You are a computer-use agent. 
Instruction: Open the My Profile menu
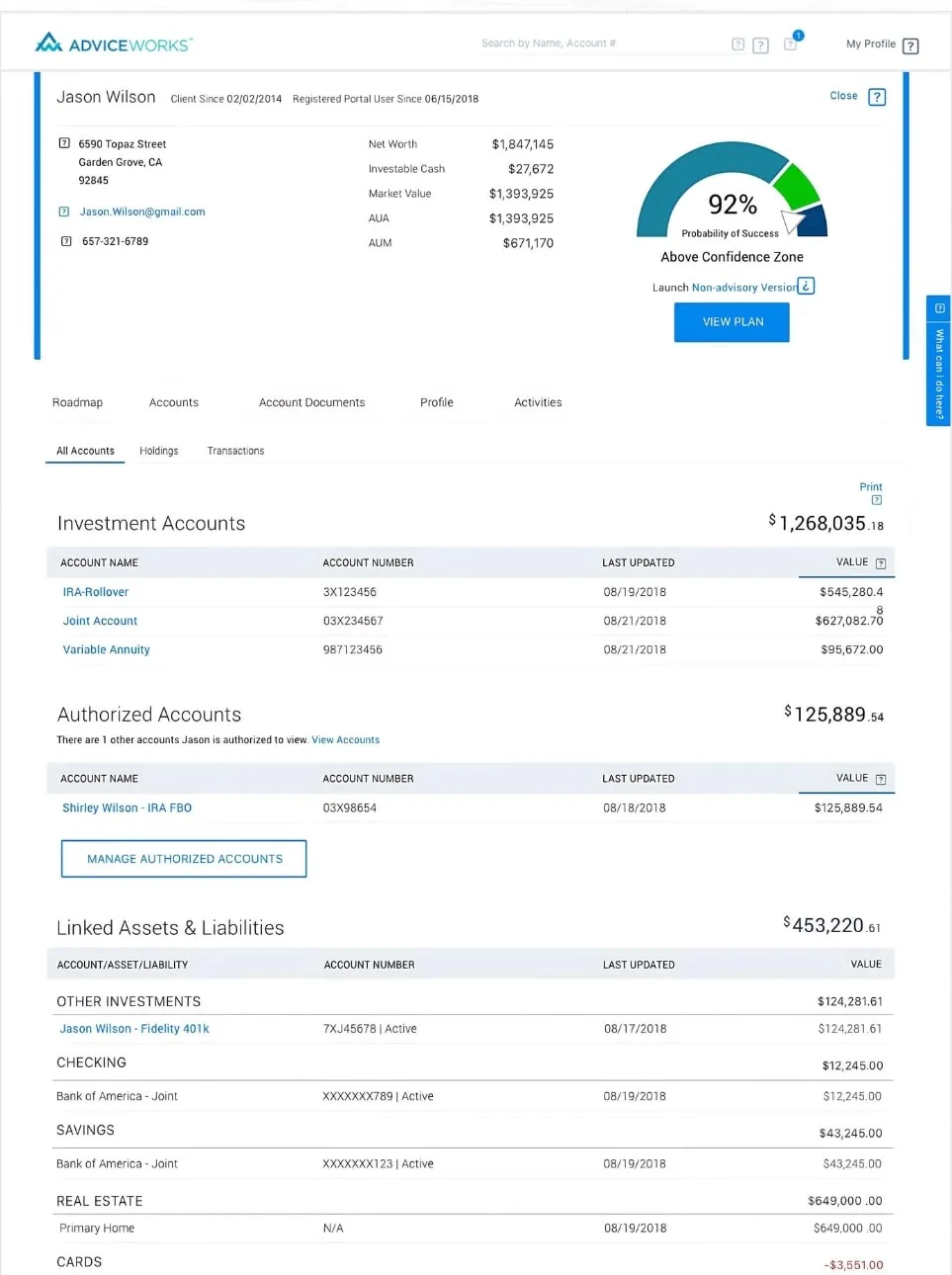pyautogui.click(x=871, y=43)
